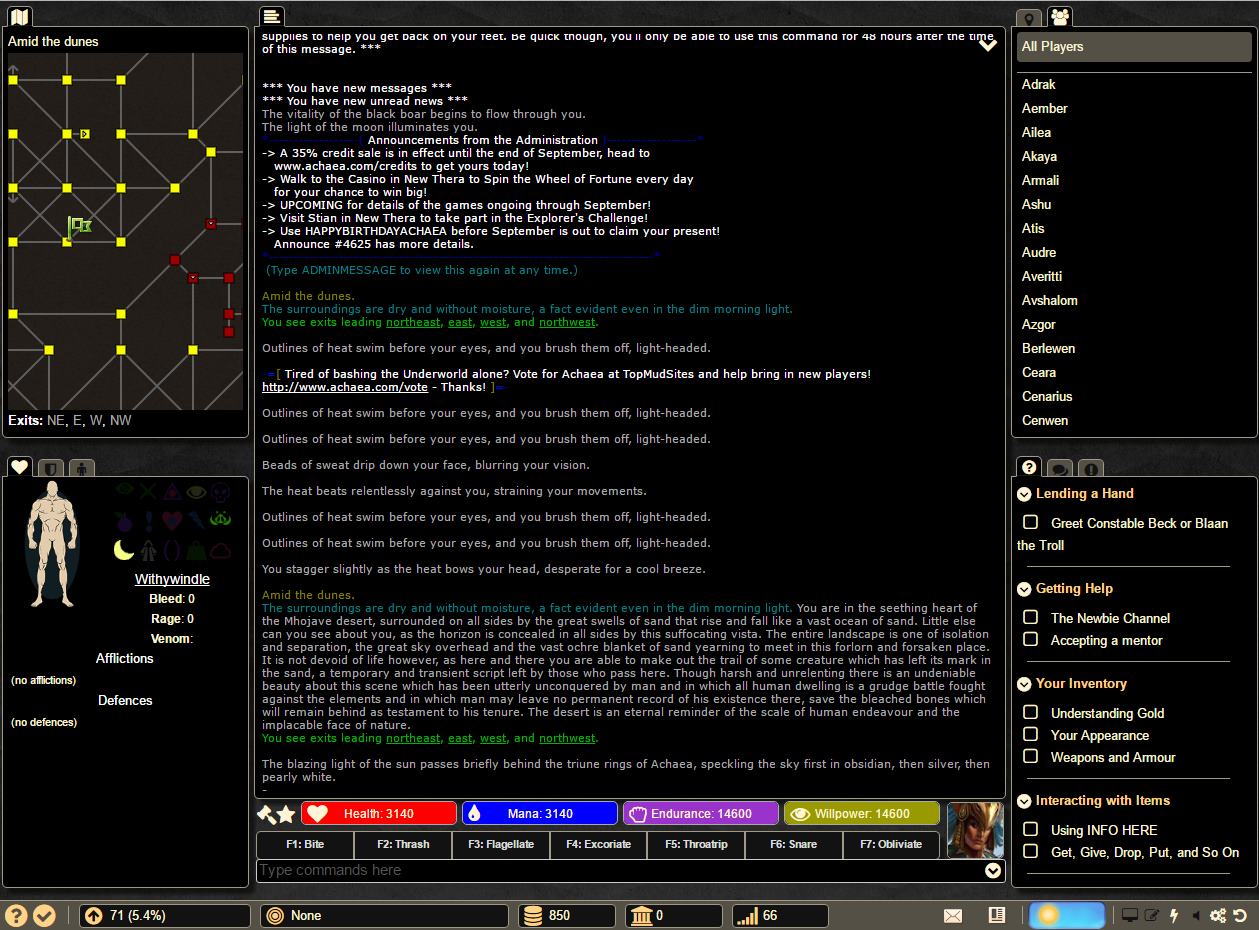1259x930 pixels.
Task: Click the red Health bar
Action: (379, 813)
